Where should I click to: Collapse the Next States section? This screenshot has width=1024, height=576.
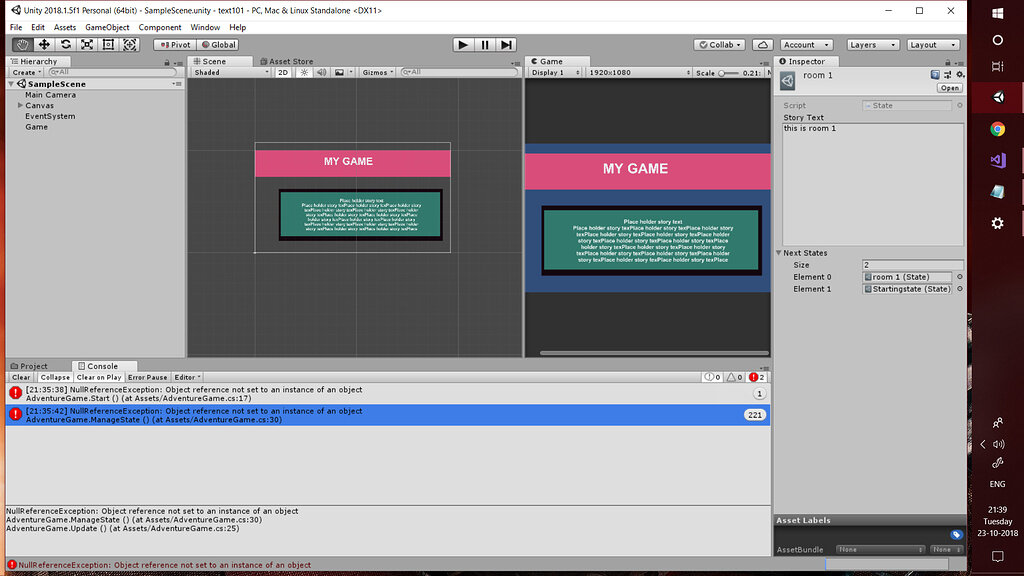pos(779,253)
